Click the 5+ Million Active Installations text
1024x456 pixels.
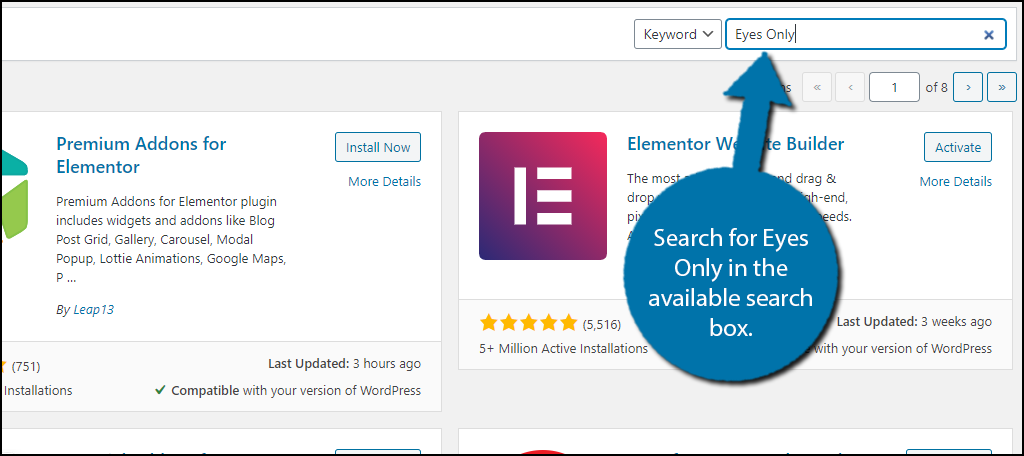coord(564,349)
